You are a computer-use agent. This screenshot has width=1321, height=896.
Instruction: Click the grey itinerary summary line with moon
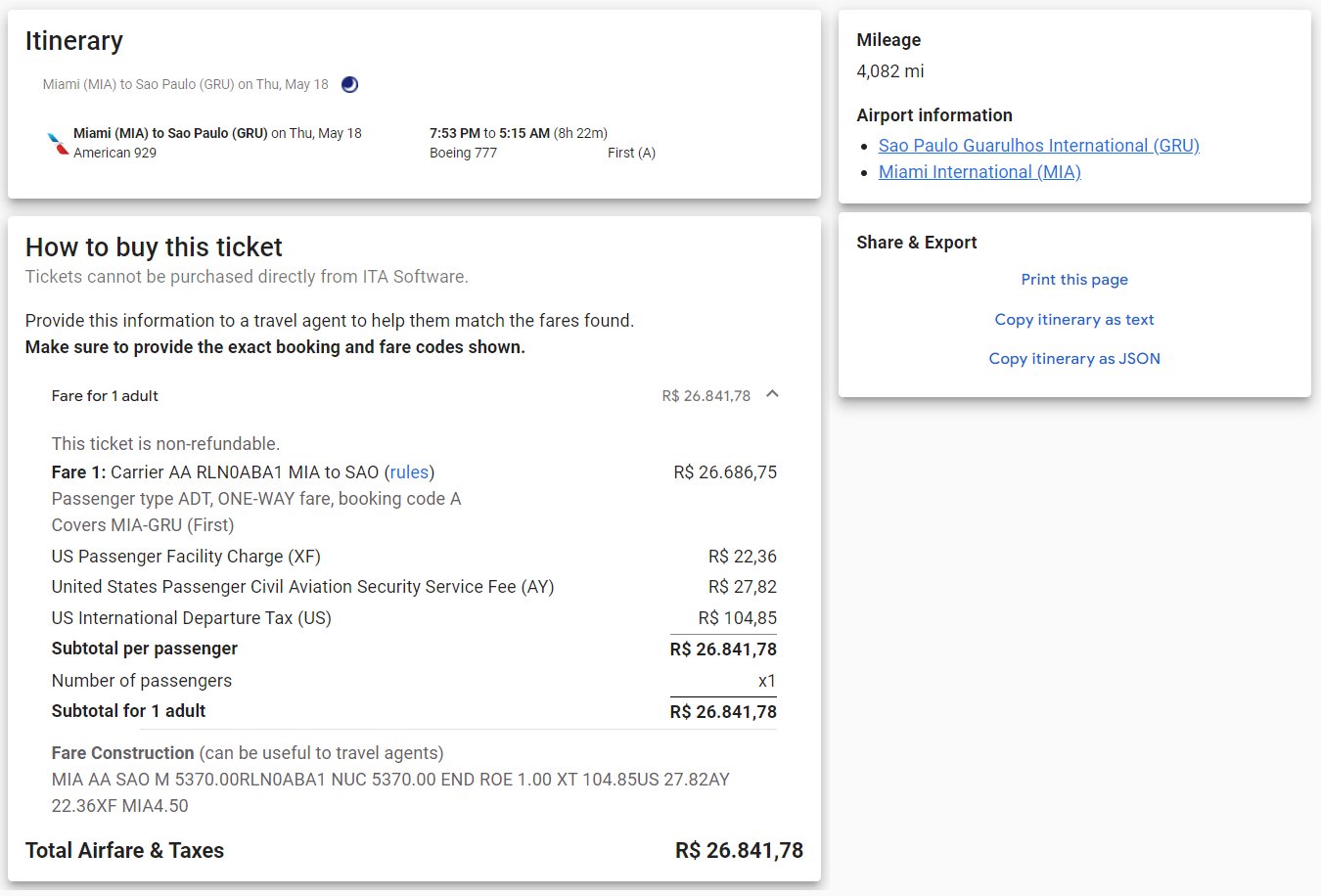201,84
